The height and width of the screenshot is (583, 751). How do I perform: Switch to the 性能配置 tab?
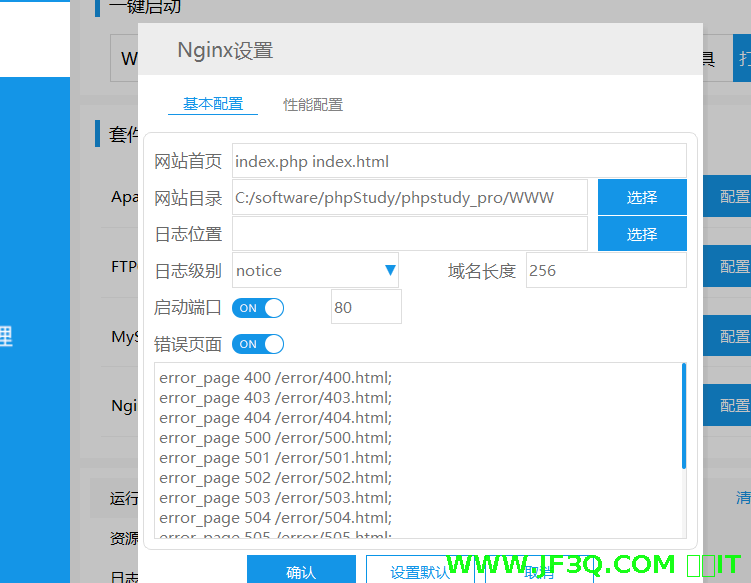pyautogui.click(x=313, y=105)
